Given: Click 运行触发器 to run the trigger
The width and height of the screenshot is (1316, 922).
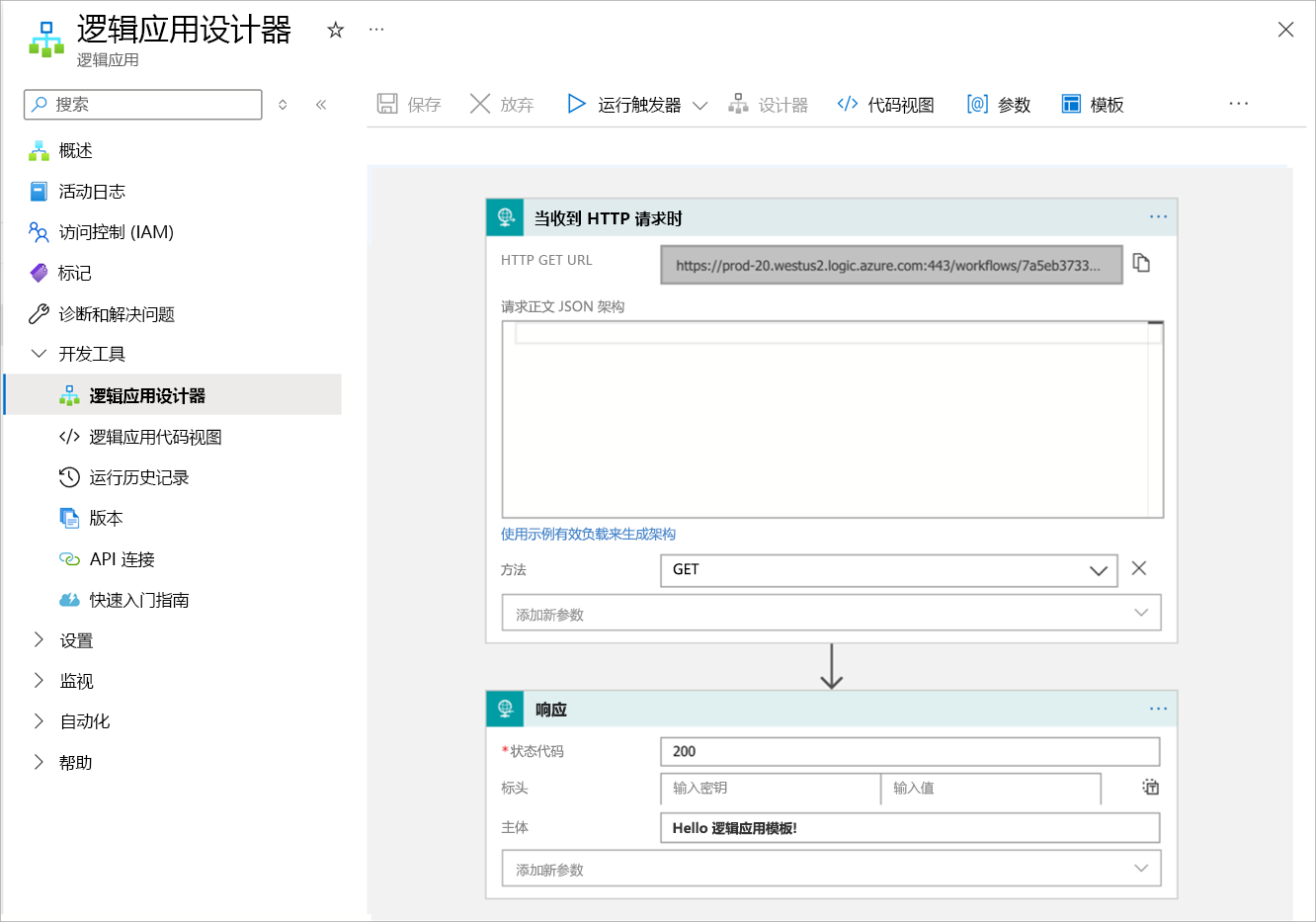Looking at the screenshot, I should [x=624, y=104].
